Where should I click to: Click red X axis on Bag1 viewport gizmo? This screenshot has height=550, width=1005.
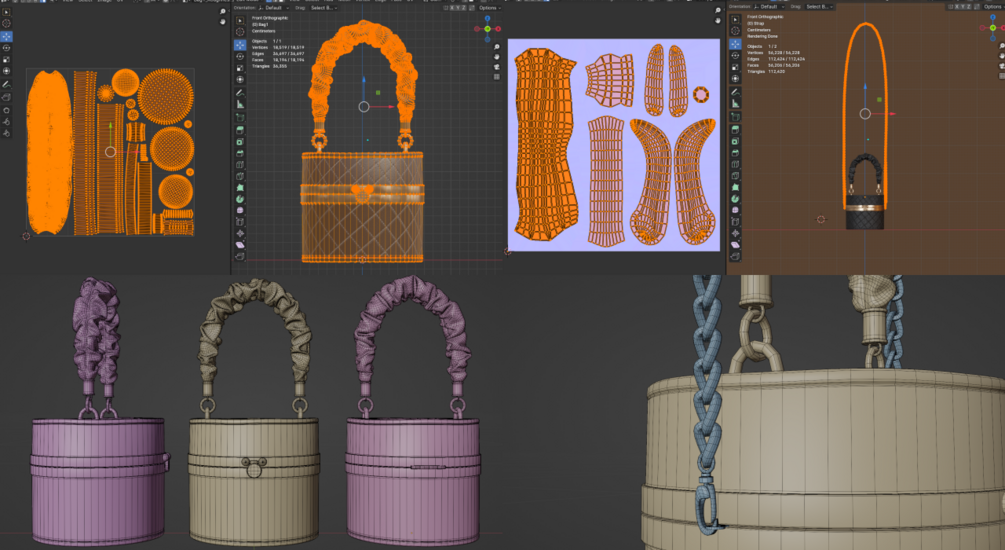498,29
